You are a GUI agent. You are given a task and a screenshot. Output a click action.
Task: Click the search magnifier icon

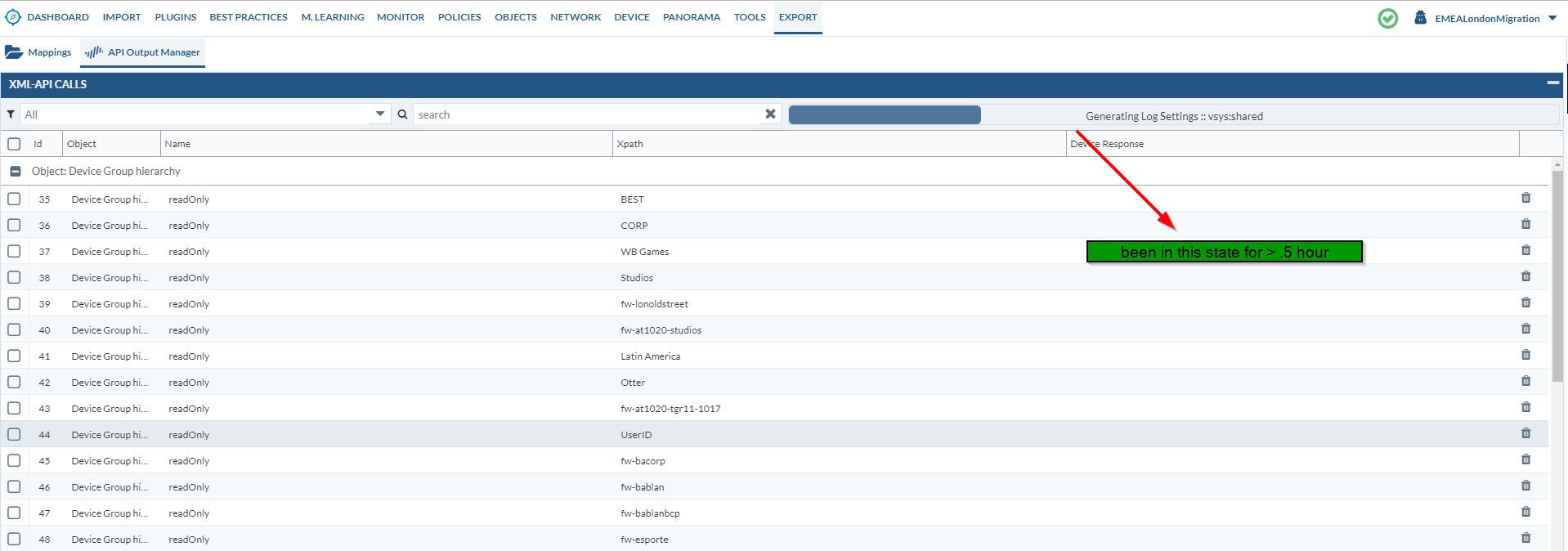402,114
